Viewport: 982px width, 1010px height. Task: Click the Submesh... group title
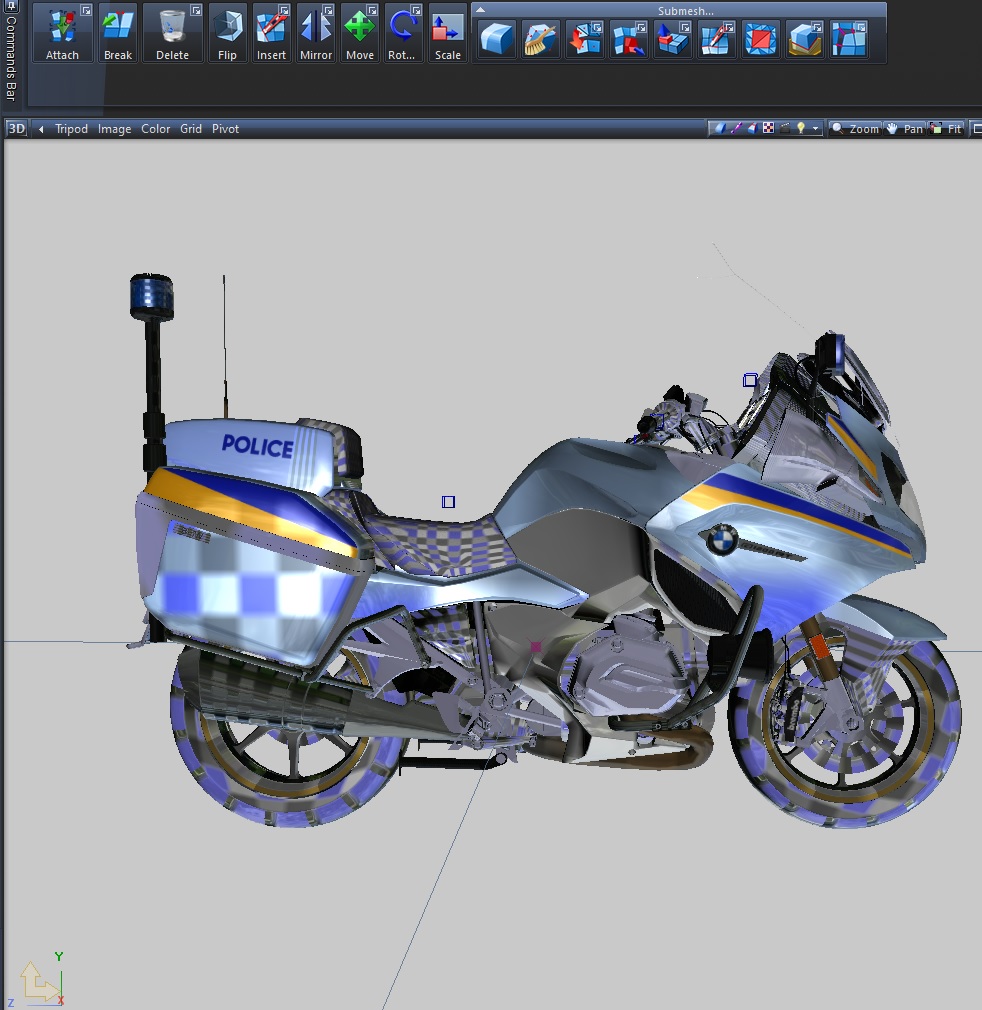685,11
